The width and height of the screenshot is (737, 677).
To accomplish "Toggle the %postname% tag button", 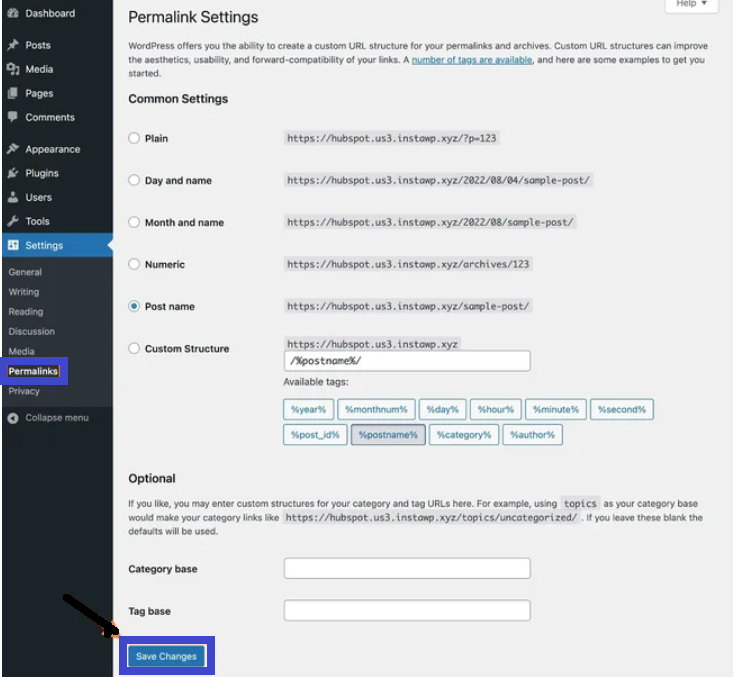I will coord(388,434).
